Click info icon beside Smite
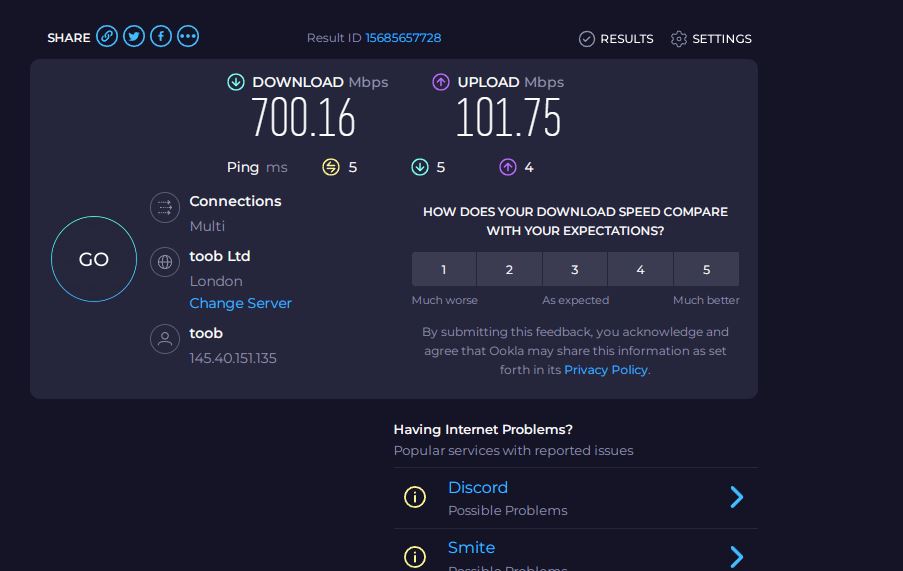The width and height of the screenshot is (903, 571). [415, 557]
